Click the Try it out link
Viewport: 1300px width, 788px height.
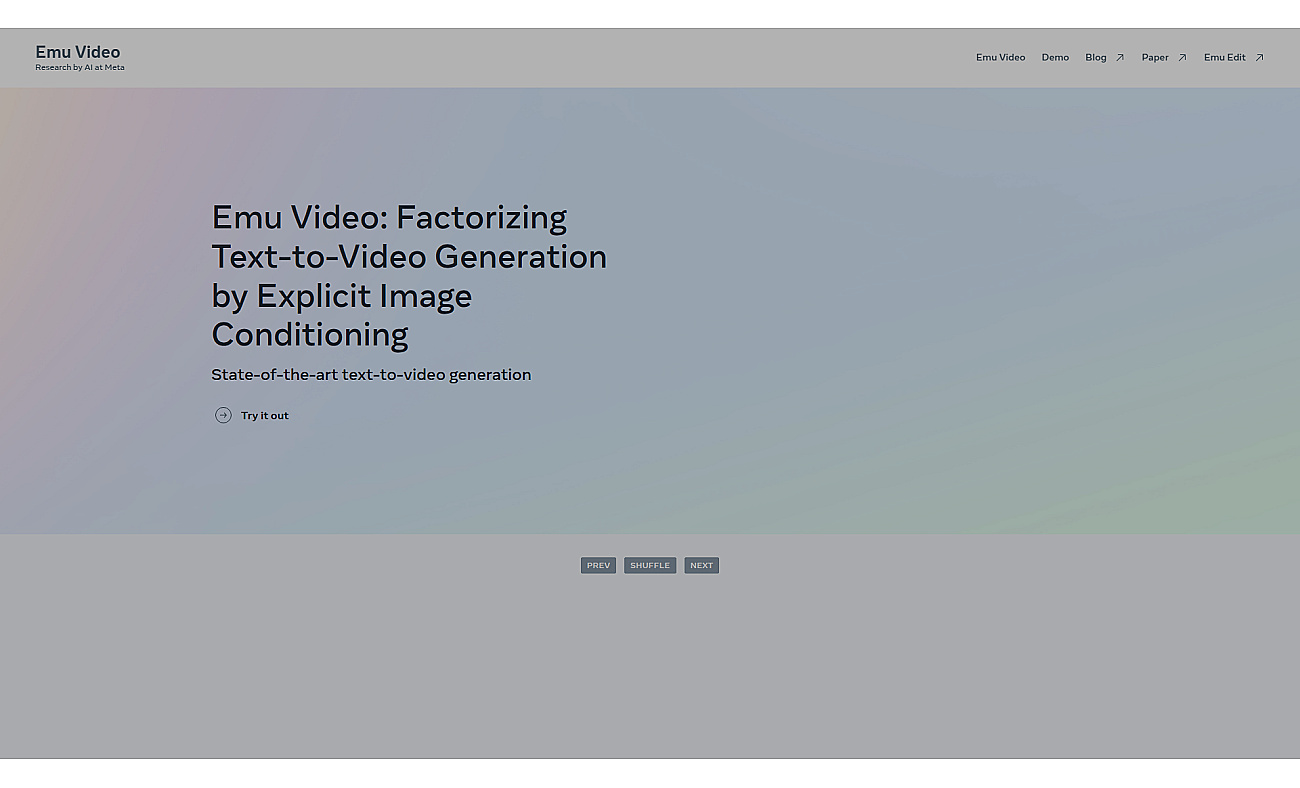264,416
